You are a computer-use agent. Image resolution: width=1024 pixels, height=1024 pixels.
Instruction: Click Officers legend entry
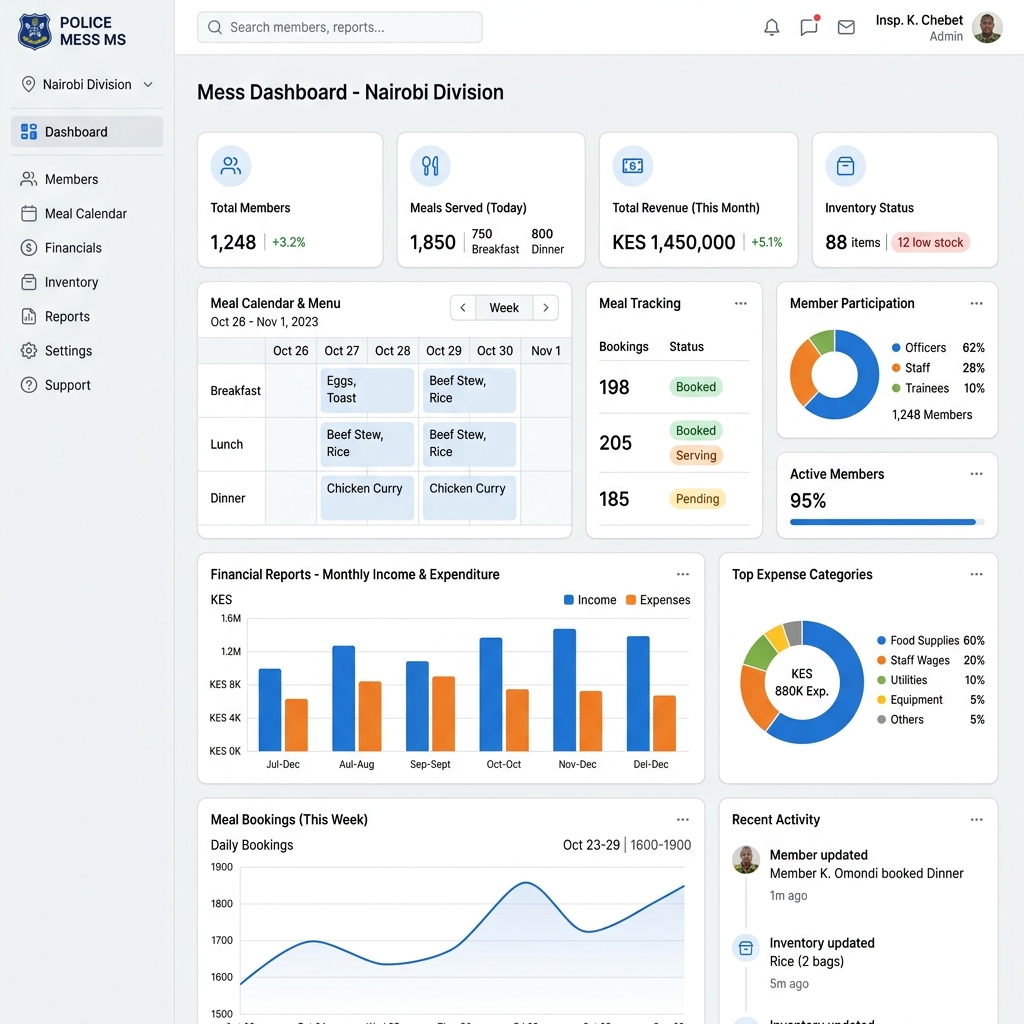[938, 347]
